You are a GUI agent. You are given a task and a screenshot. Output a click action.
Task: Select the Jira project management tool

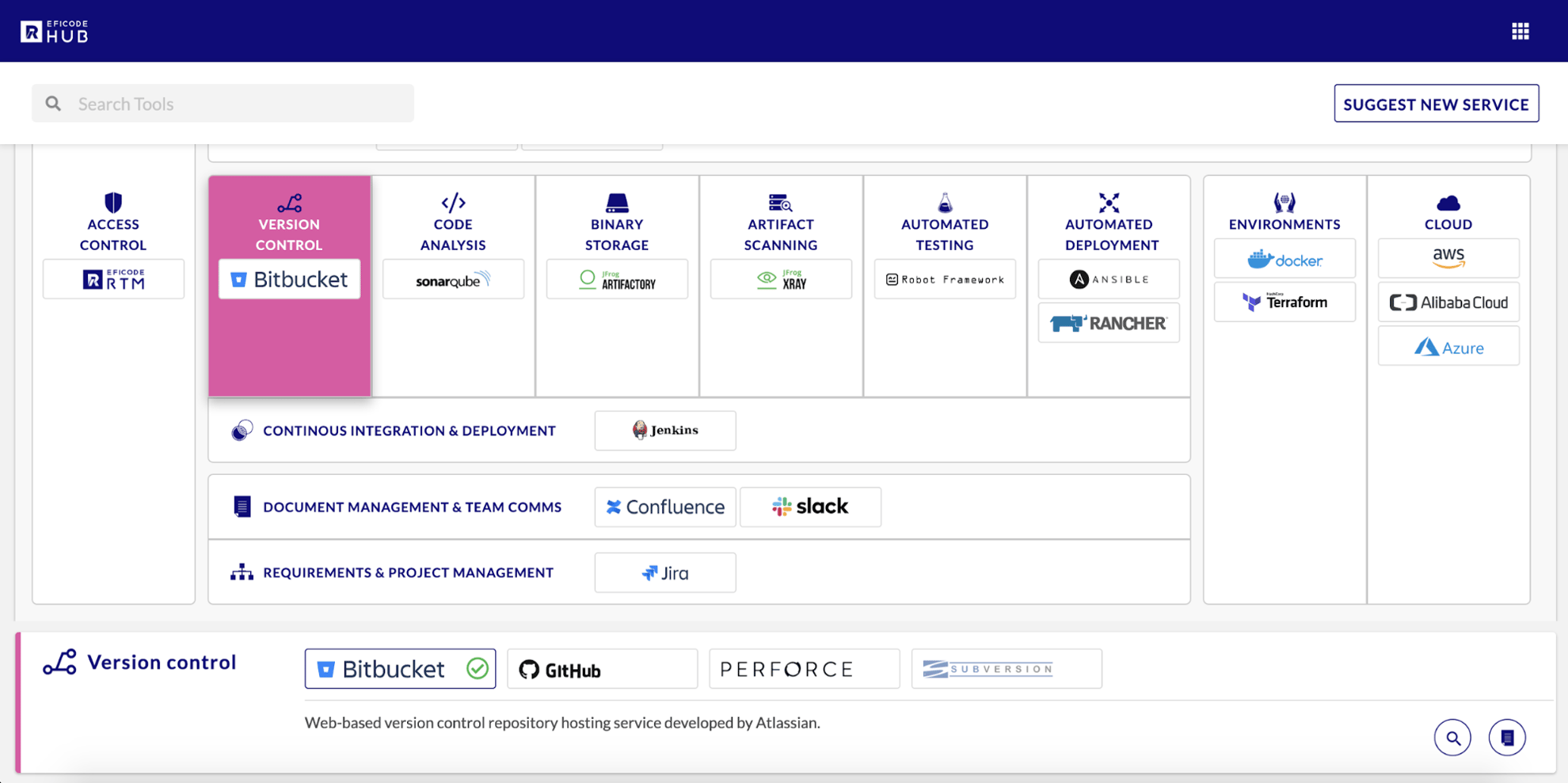click(x=665, y=572)
